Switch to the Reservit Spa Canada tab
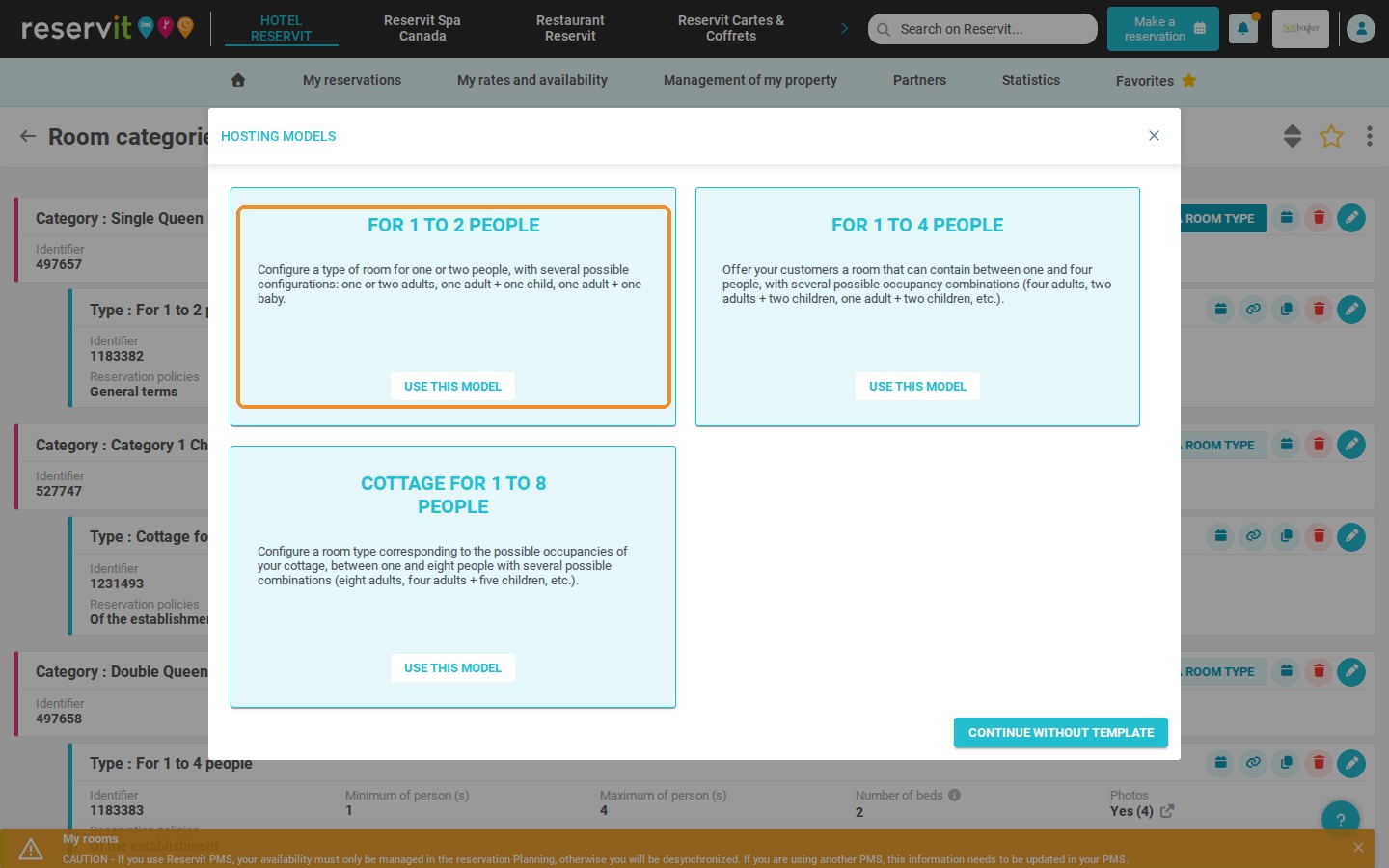This screenshot has width=1389, height=868. pos(422,28)
